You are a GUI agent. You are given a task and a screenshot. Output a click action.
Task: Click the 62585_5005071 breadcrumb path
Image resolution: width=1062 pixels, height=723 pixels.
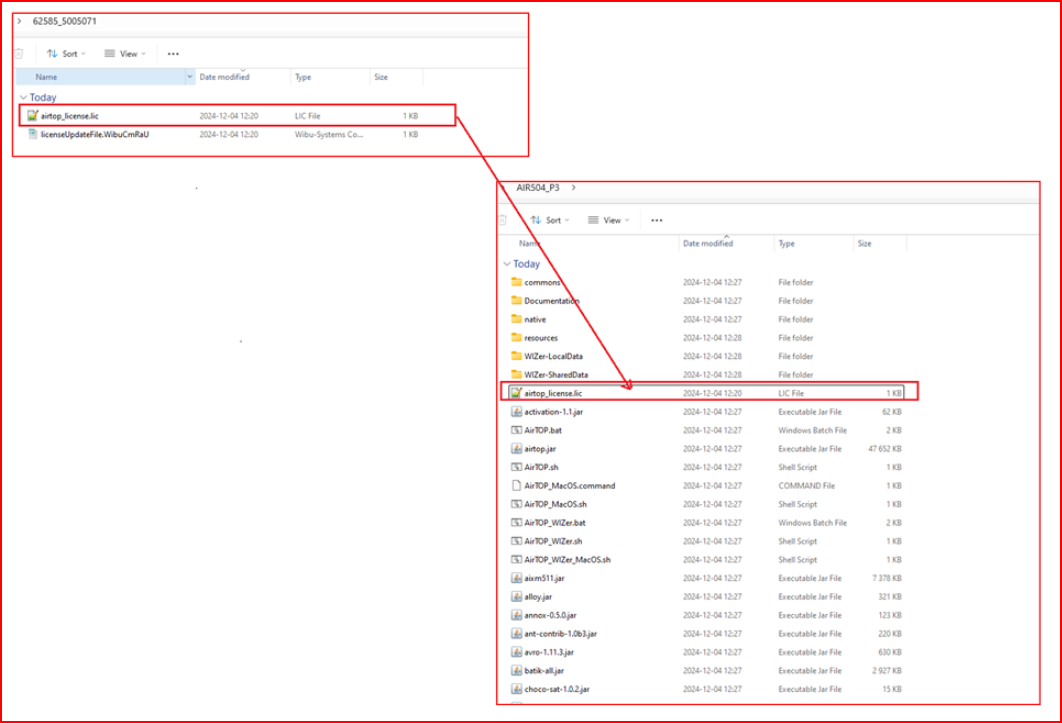click(65, 21)
